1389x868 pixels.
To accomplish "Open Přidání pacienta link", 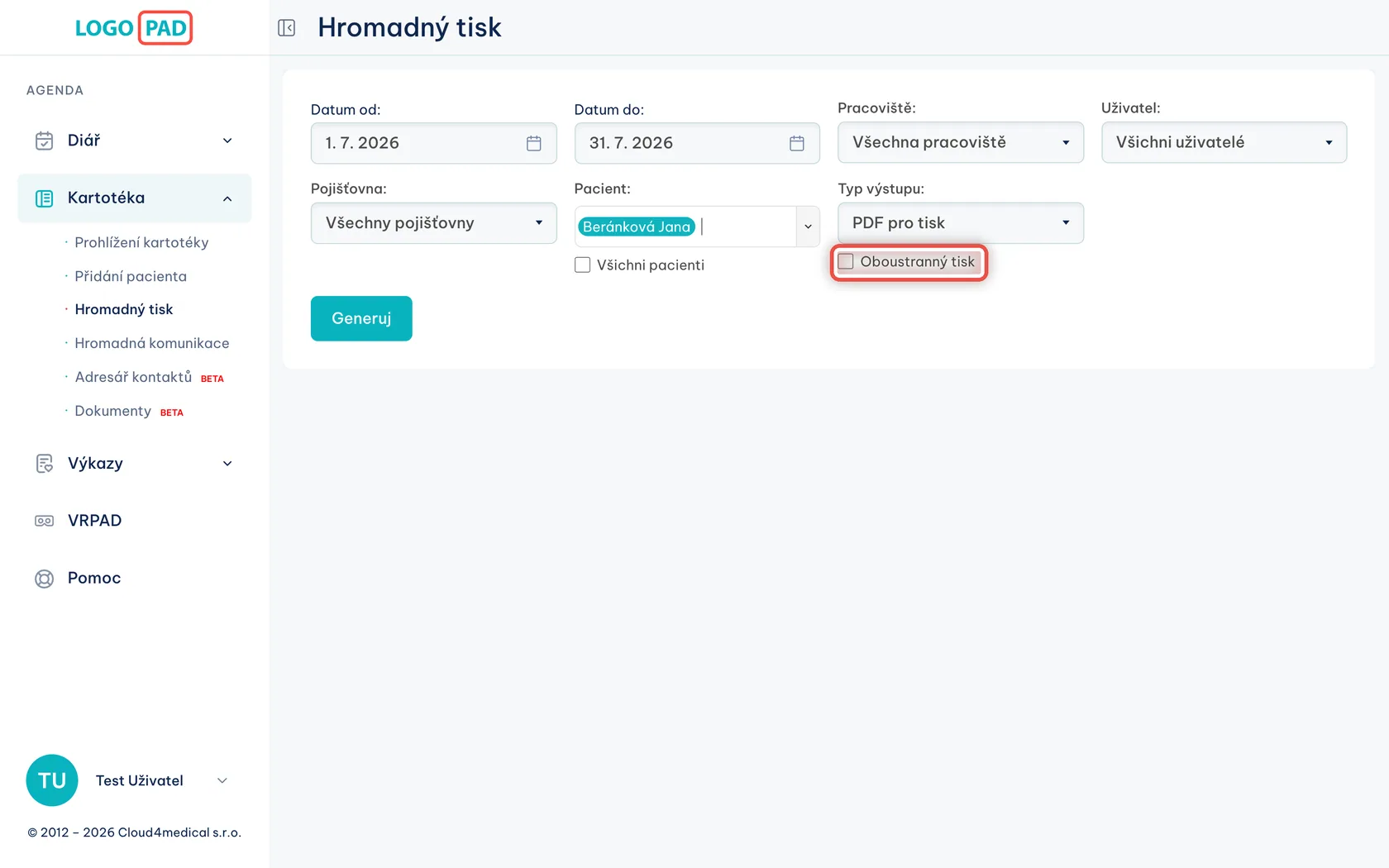I will tap(131, 276).
